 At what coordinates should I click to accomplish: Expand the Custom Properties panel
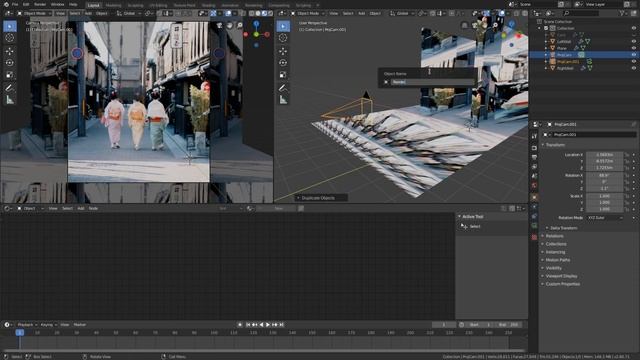[561, 284]
